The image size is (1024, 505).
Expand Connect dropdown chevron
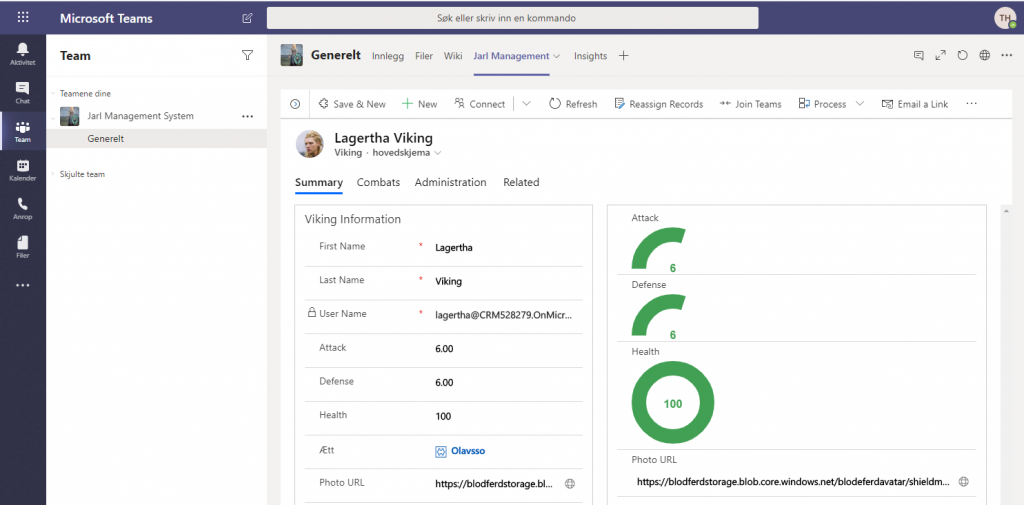(526, 104)
